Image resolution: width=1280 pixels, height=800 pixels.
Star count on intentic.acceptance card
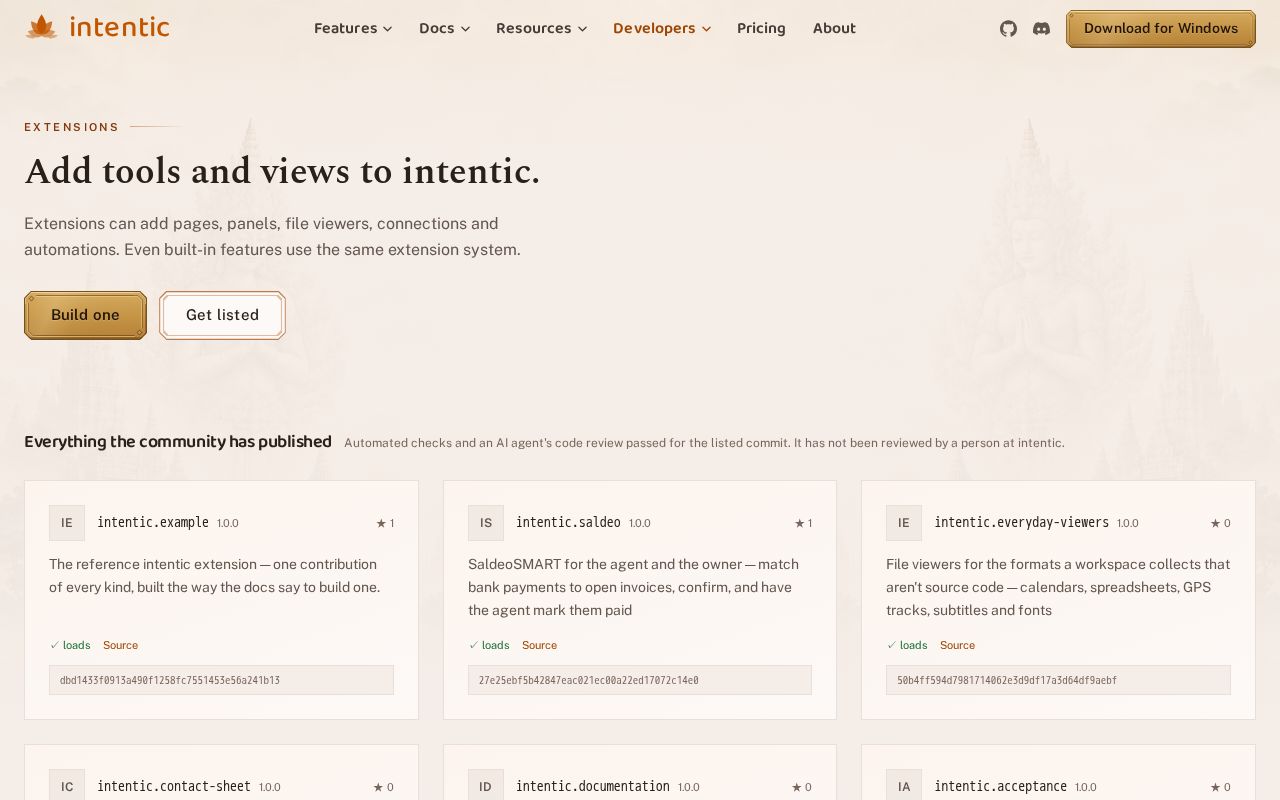coord(1220,787)
